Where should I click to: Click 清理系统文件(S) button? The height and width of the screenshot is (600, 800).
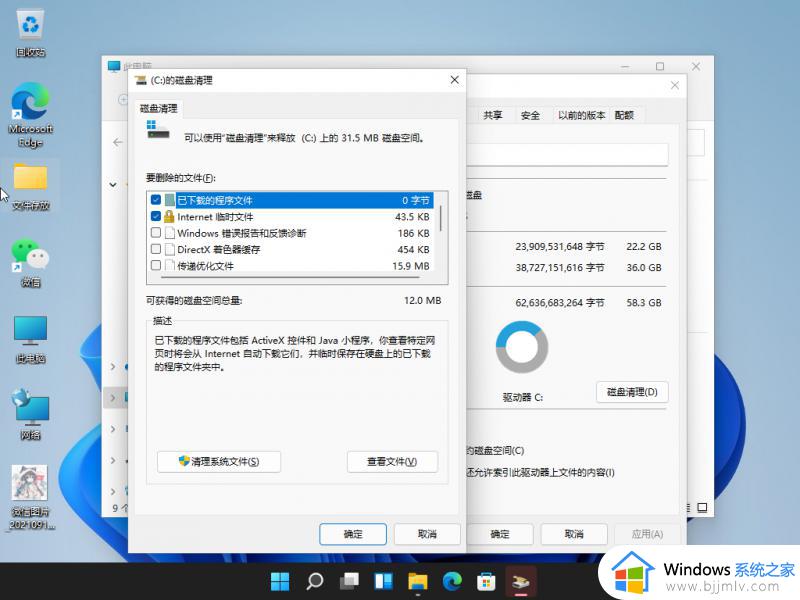(x=219, y=462)
